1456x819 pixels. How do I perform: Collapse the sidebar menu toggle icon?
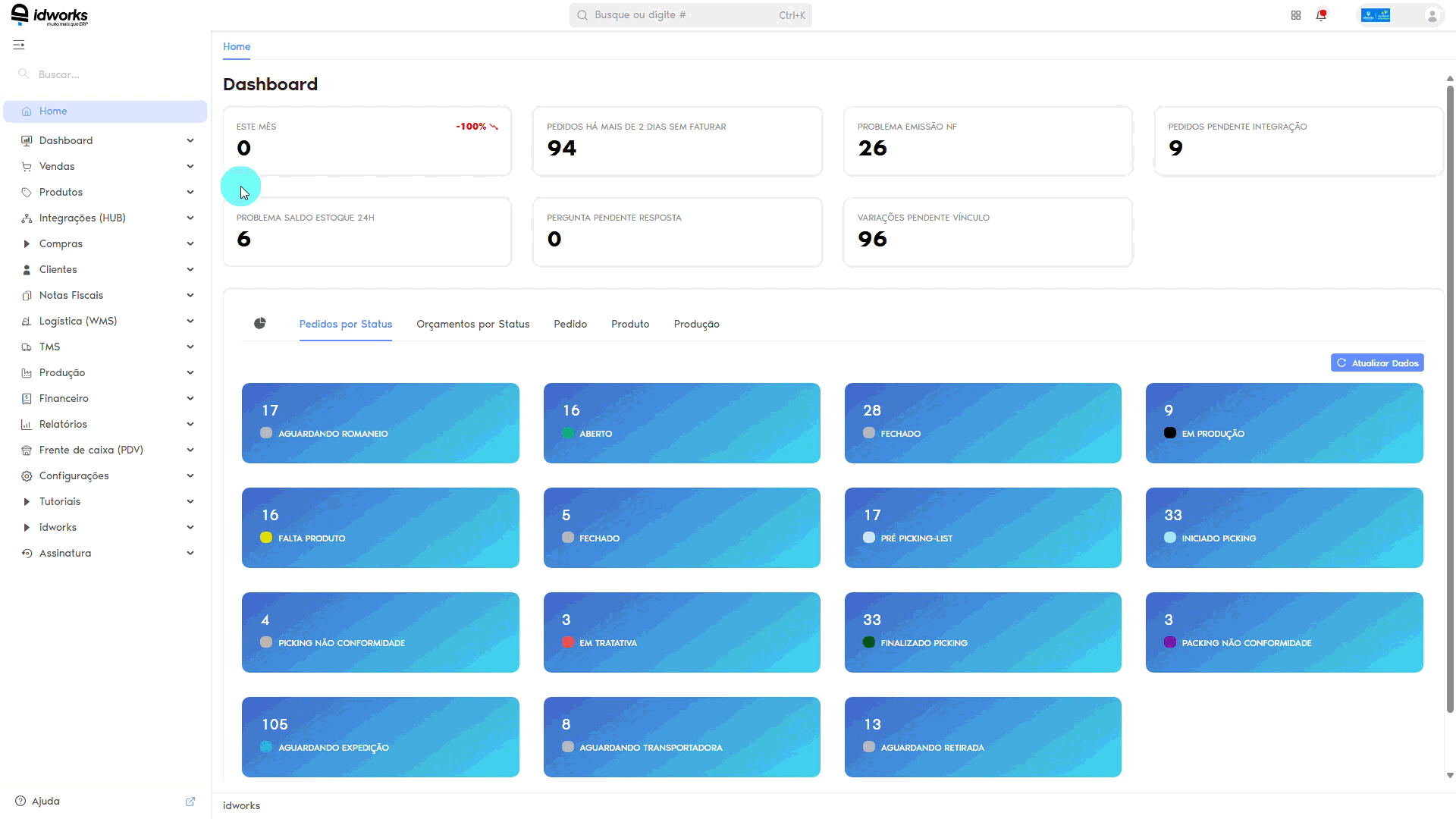pyautogui.click(x=19, y=45)
